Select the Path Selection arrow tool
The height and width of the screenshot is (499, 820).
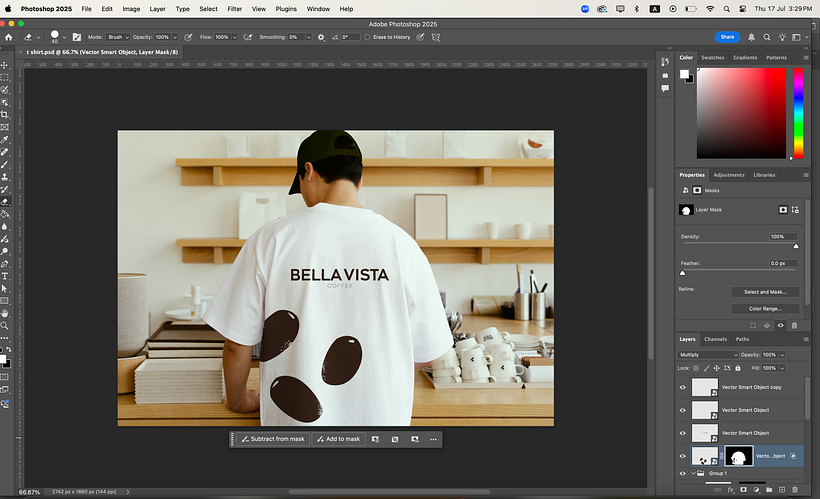[5, 289]
